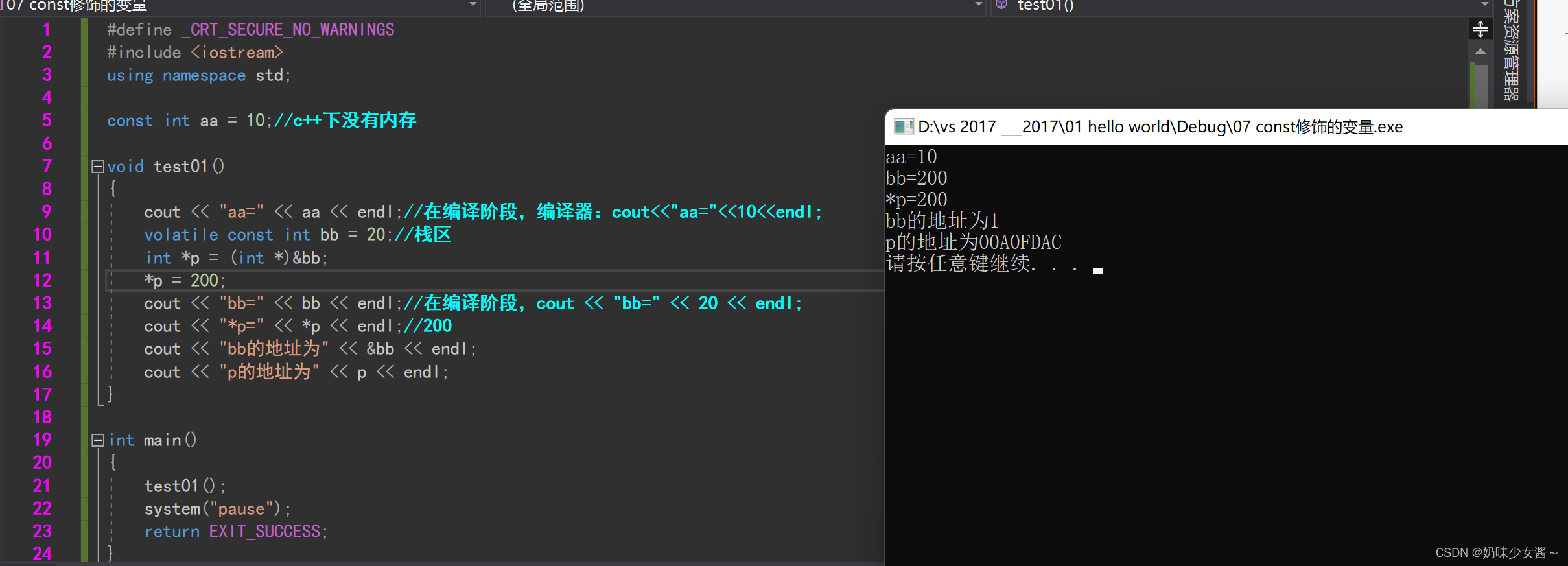1568x566 pixels.
Task: Click the 'int *p = (int *)&bb;' line
Action: [237, 258]
